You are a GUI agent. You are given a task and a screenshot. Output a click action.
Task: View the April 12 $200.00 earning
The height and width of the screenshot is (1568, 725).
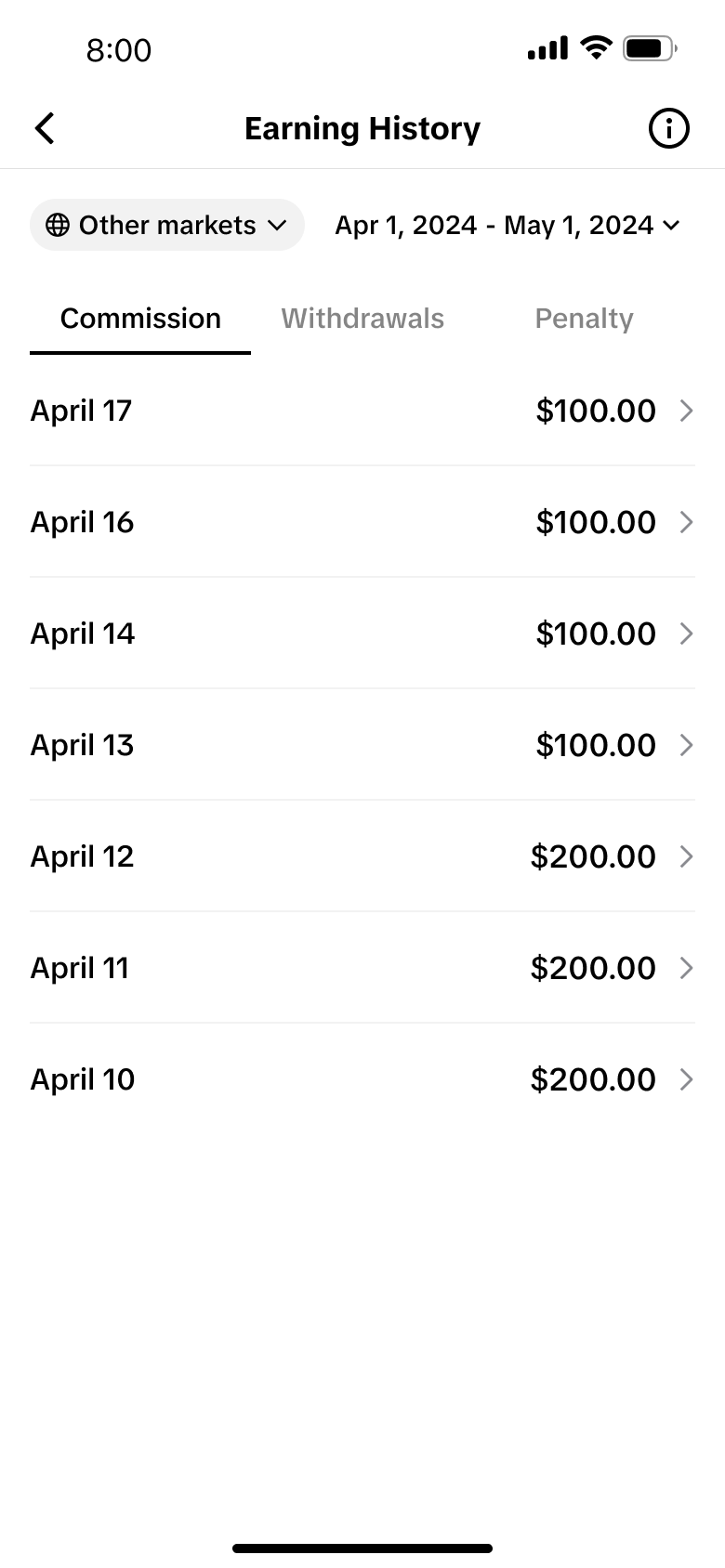click(362, 856)
